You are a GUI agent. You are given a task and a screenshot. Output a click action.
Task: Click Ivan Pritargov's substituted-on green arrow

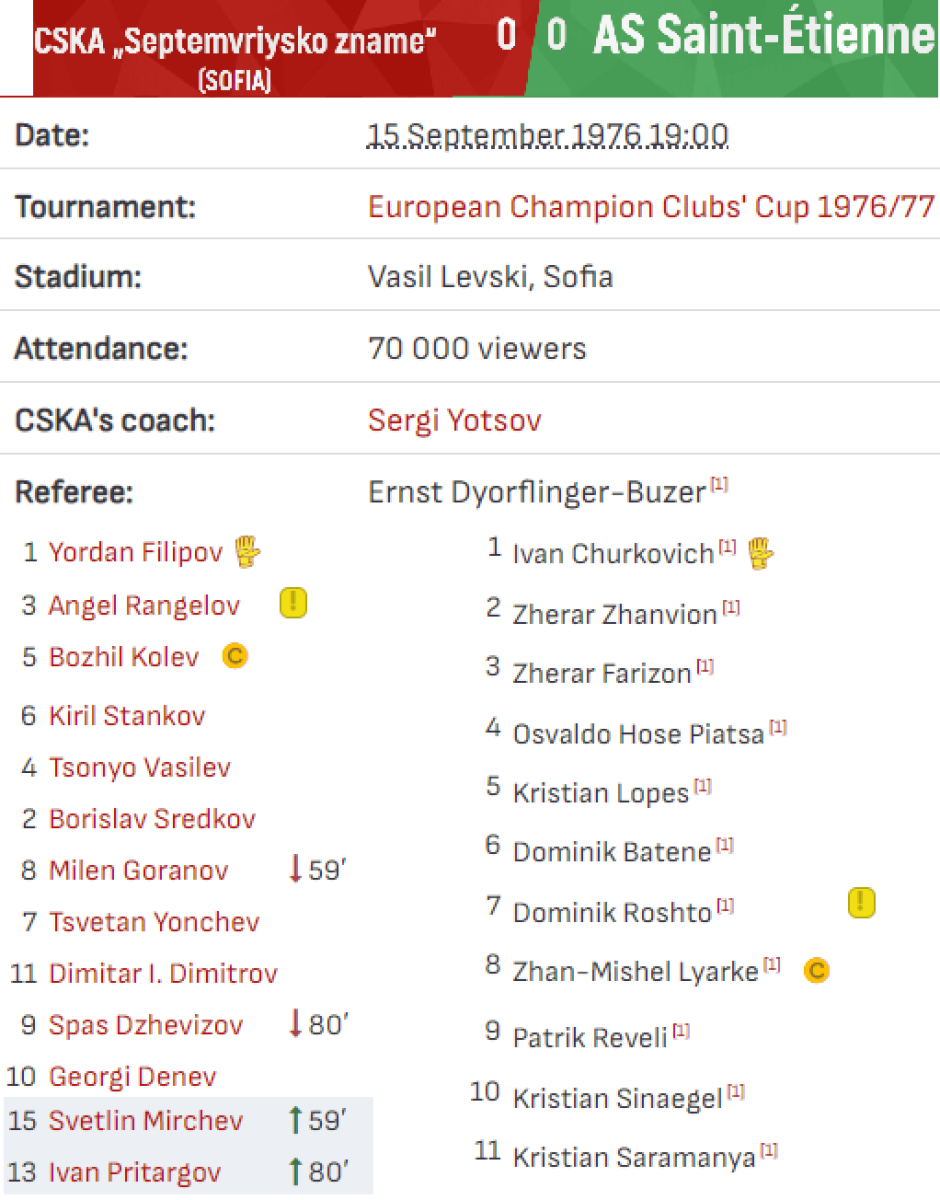pos(295,1172)
